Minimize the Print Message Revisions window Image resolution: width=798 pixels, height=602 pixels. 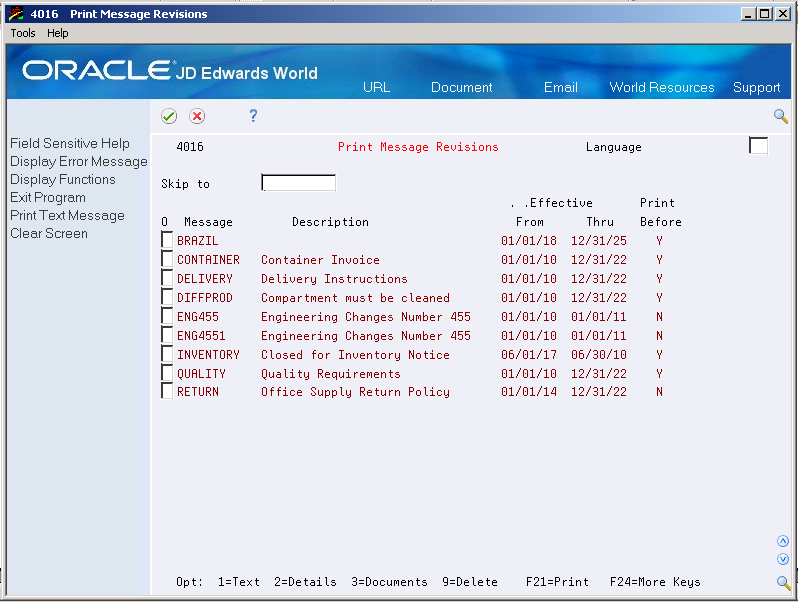pos(748,14)
